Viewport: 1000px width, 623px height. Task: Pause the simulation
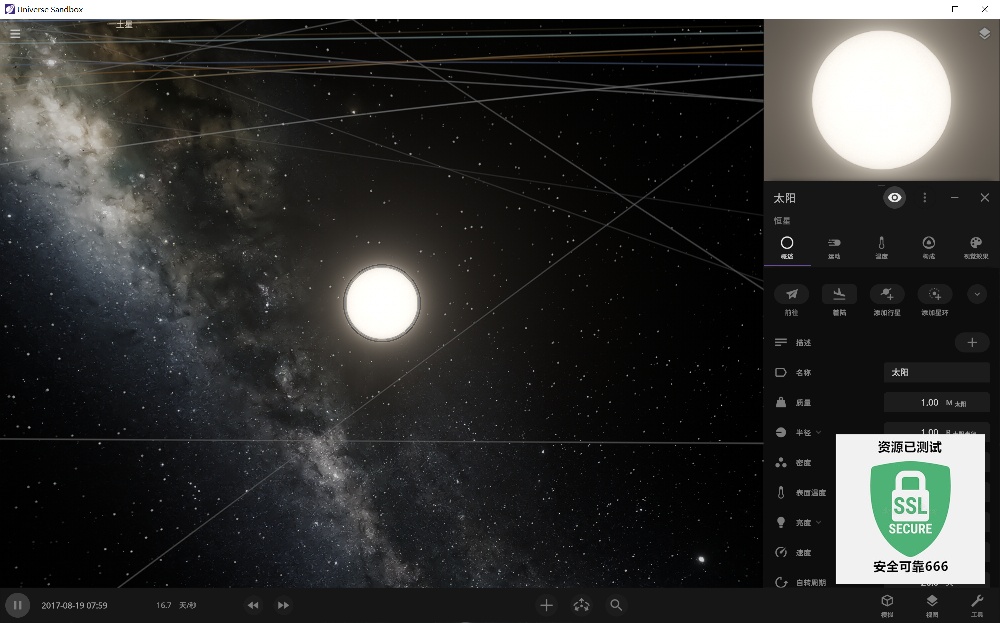[x=18, y=605]
